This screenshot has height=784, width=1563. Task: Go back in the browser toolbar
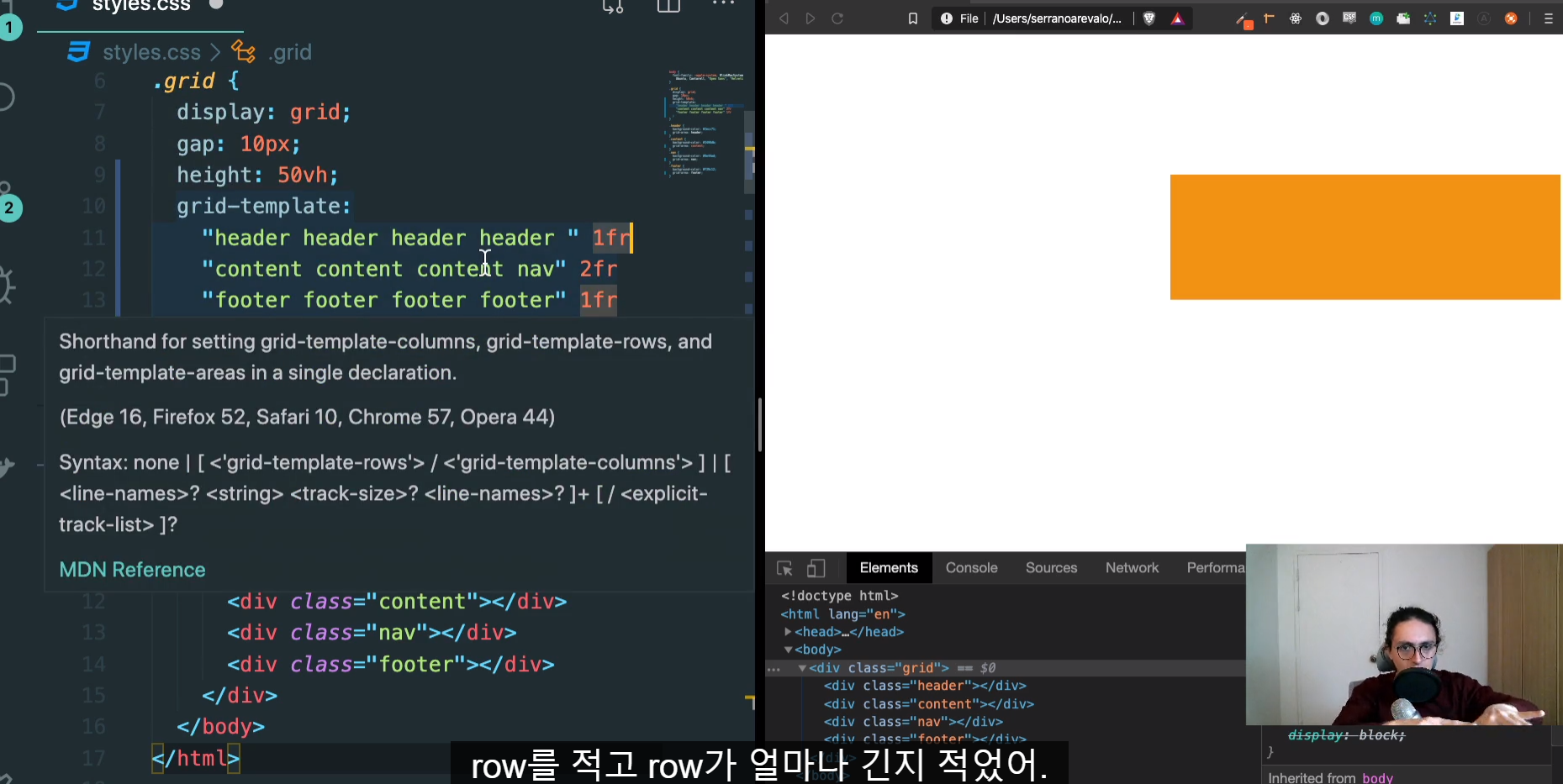click(x=784, y=18)
